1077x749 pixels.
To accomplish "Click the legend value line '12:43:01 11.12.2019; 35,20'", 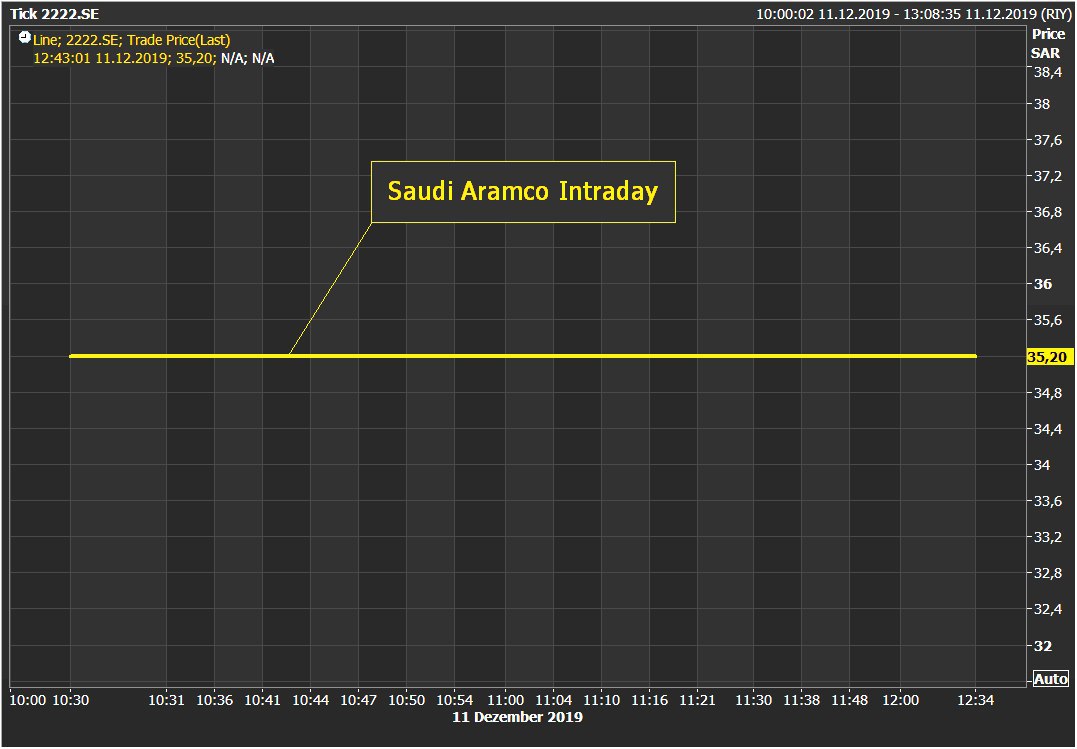I will pos(125,58).
